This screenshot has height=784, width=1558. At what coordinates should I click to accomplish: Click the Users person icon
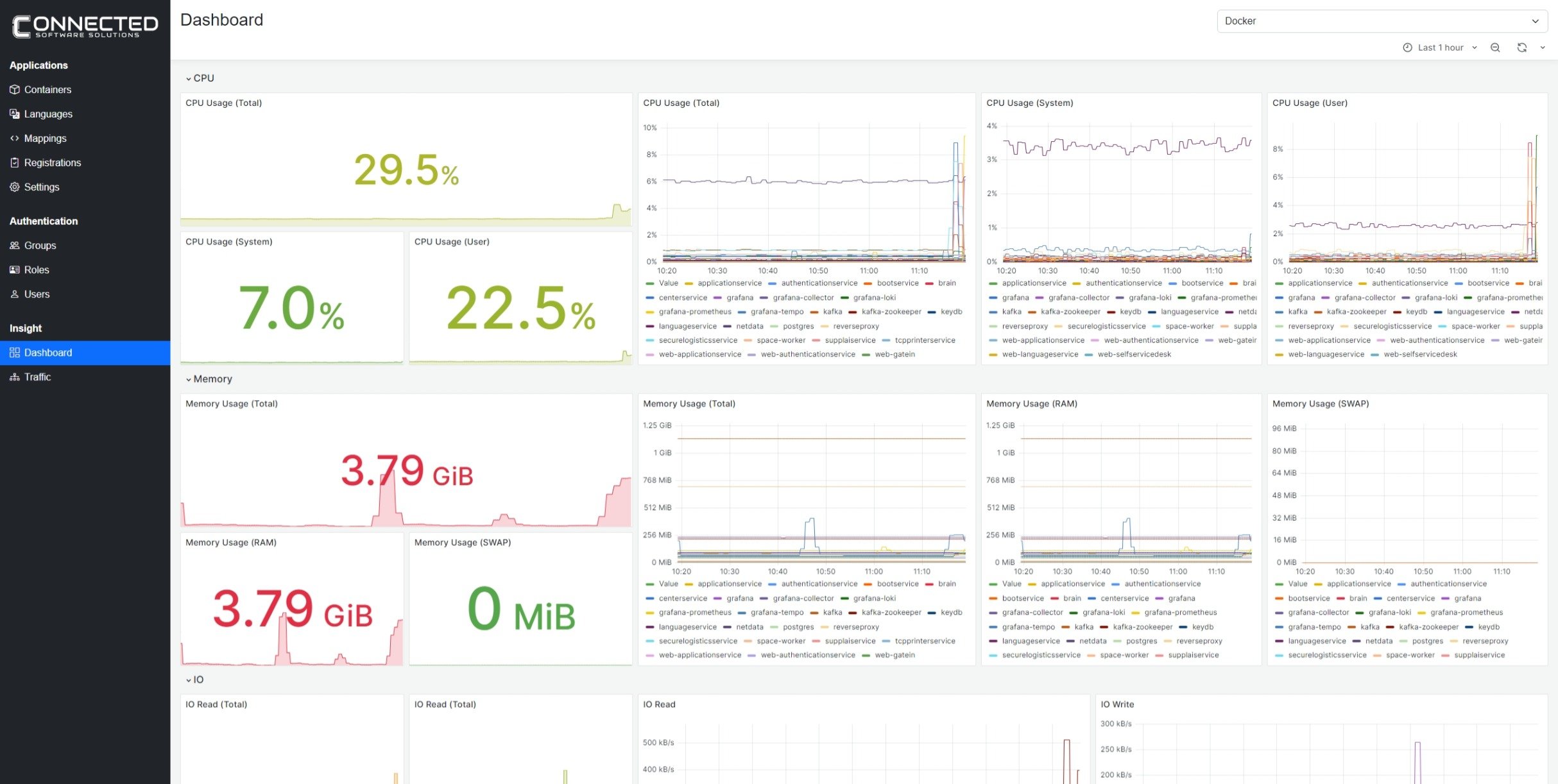(14, 294)
